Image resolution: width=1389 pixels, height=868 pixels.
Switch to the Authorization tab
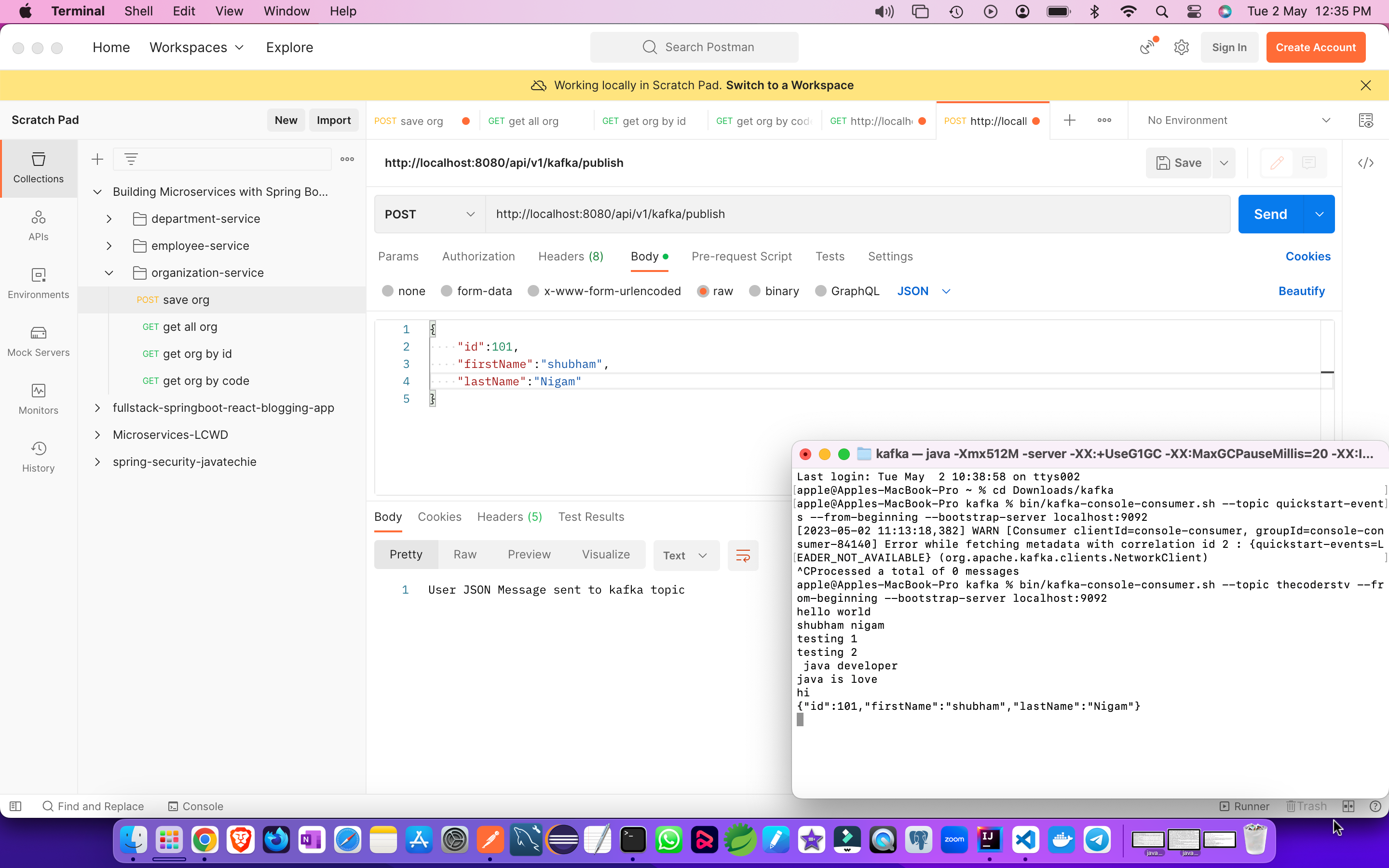pos(478,257)
